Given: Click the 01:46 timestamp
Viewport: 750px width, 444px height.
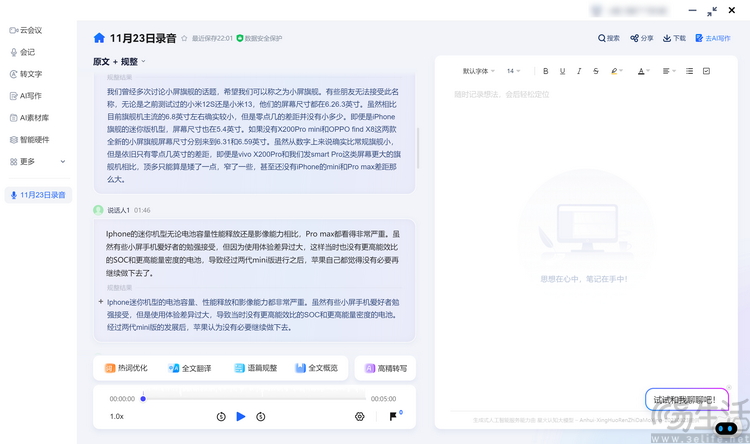Looking at the screenshot, I should click(142, 210).
